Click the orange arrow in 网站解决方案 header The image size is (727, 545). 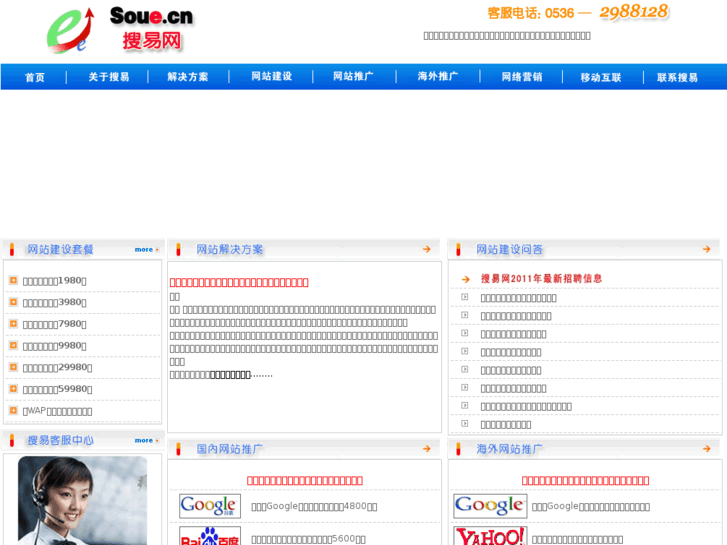click(x=427, y=250)
